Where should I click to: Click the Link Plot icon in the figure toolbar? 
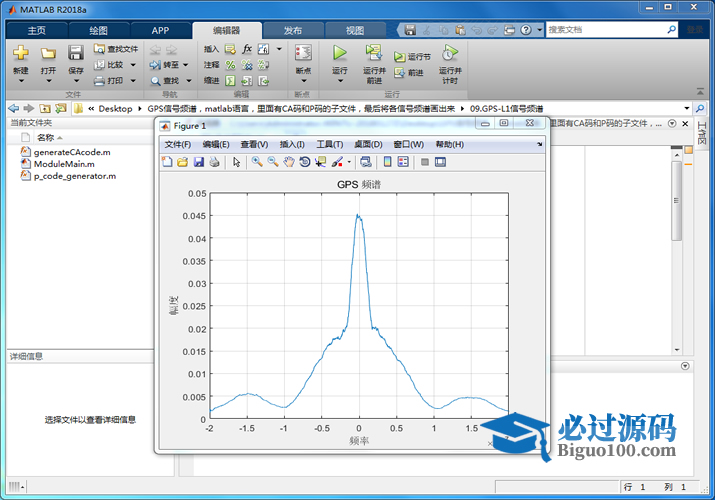pyautogui.click(x=366, y=162)
